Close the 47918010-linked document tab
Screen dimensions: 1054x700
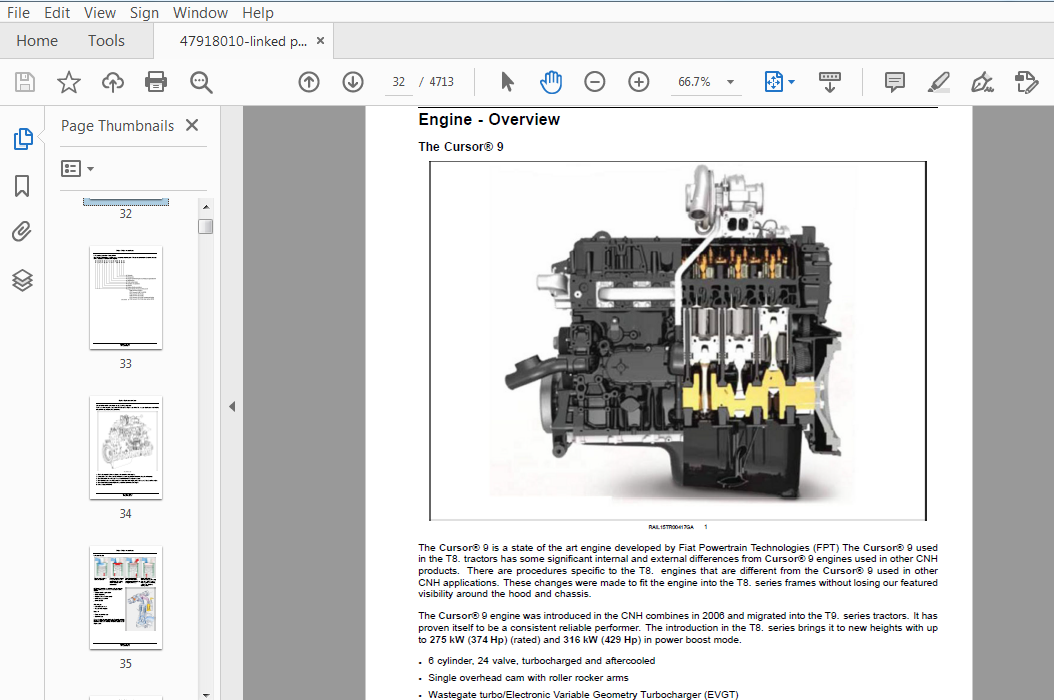point(321,41)
